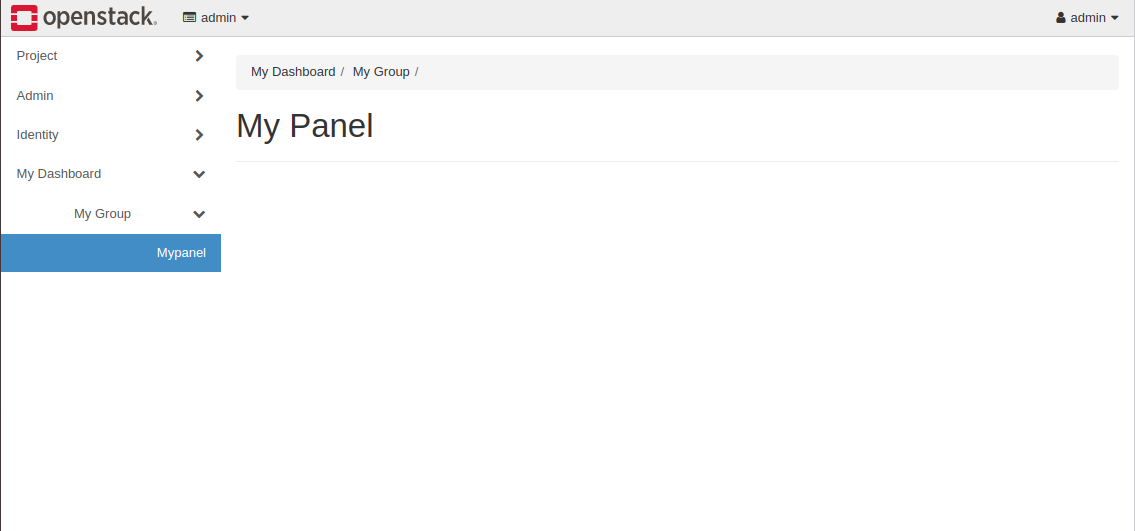Collapse My Dashboard using its down chevron
The width and height of the screenshot is (1135, 531).
(199, 174)
